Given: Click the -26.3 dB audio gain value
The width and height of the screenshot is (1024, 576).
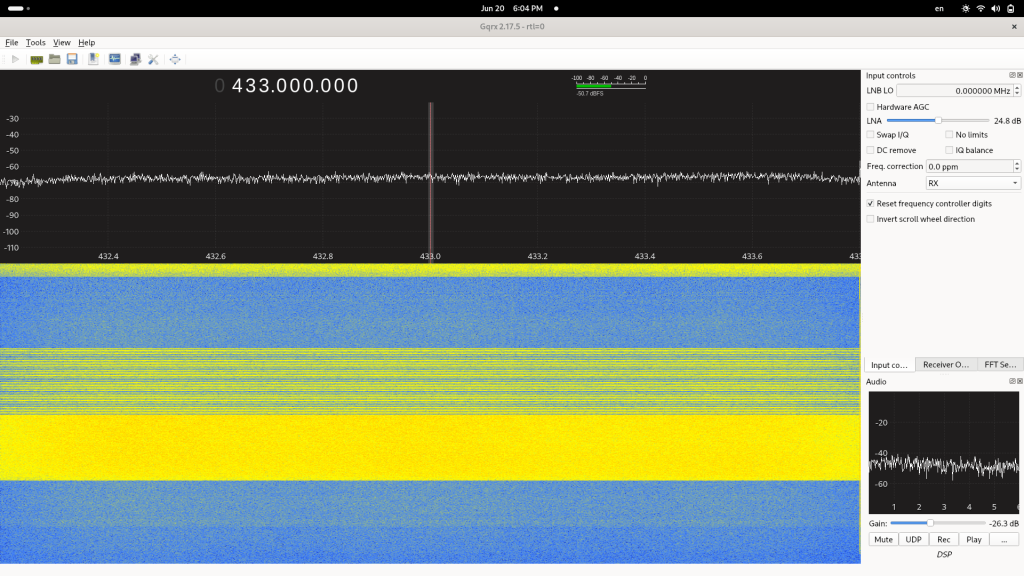Looking at the screenshot, I should (1004, 523).
